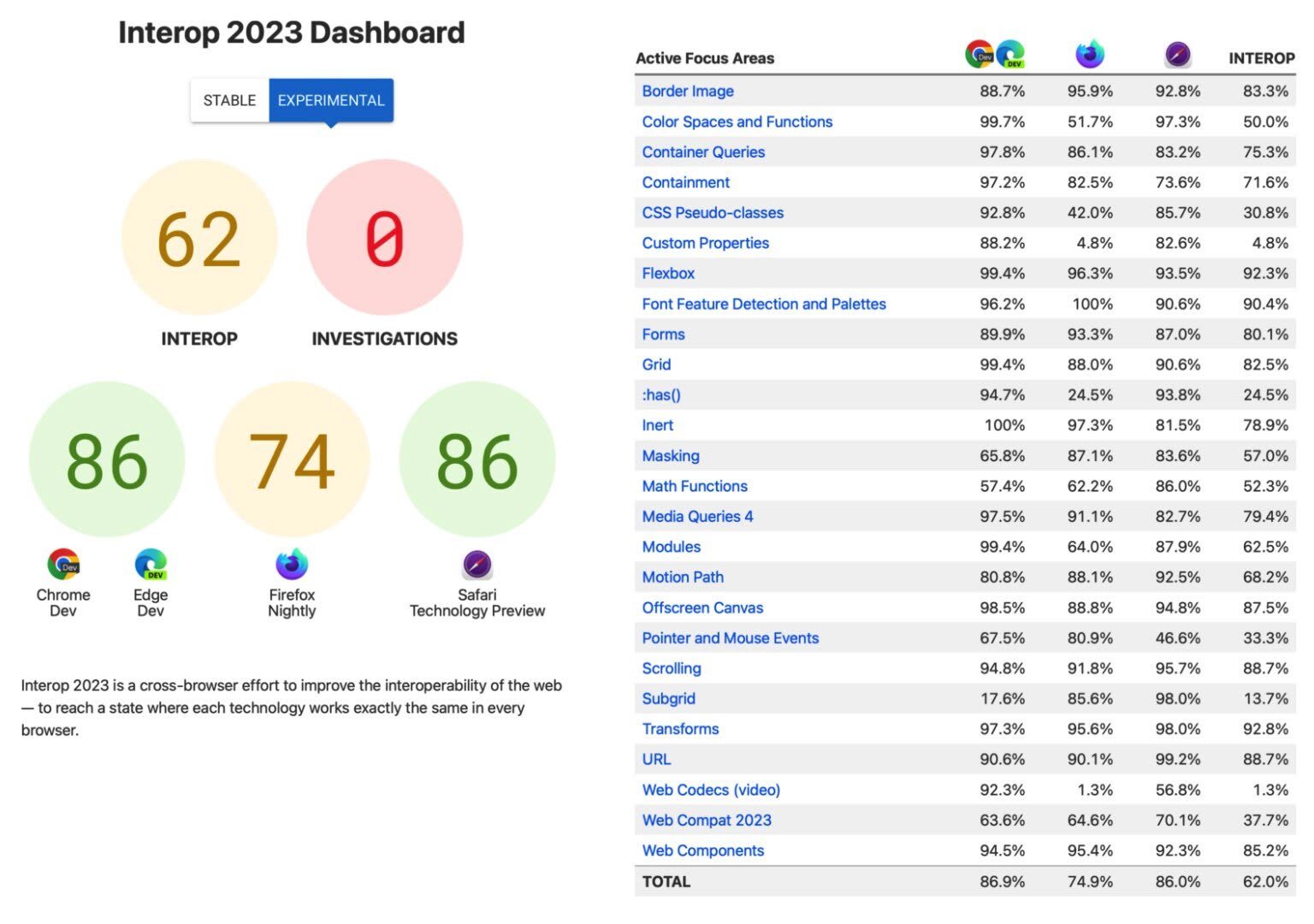Click the INTEROP column header
The width and height of the screenshot is (1314, 924).
[1261, 58]
